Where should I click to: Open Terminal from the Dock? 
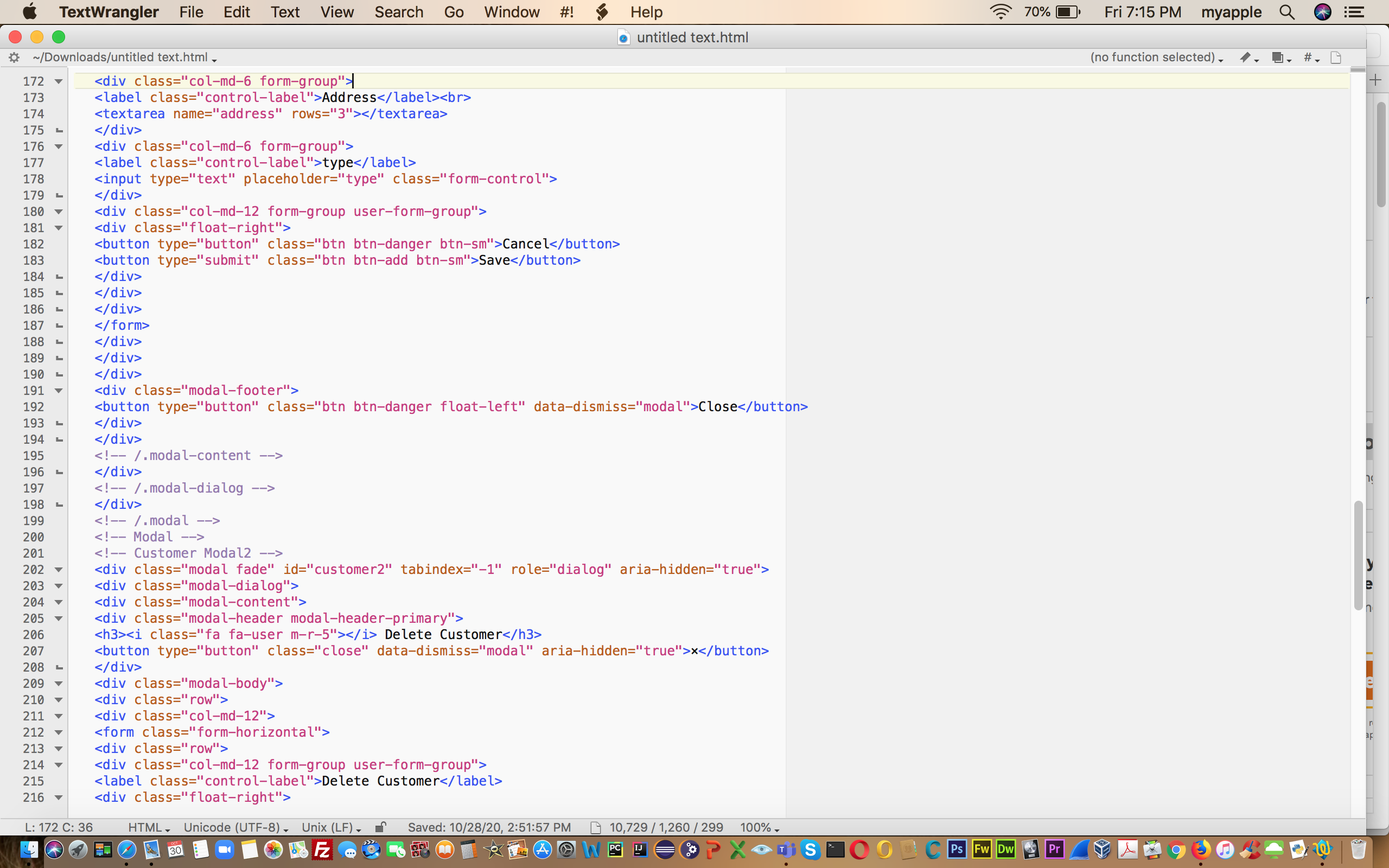pos(835,849)
